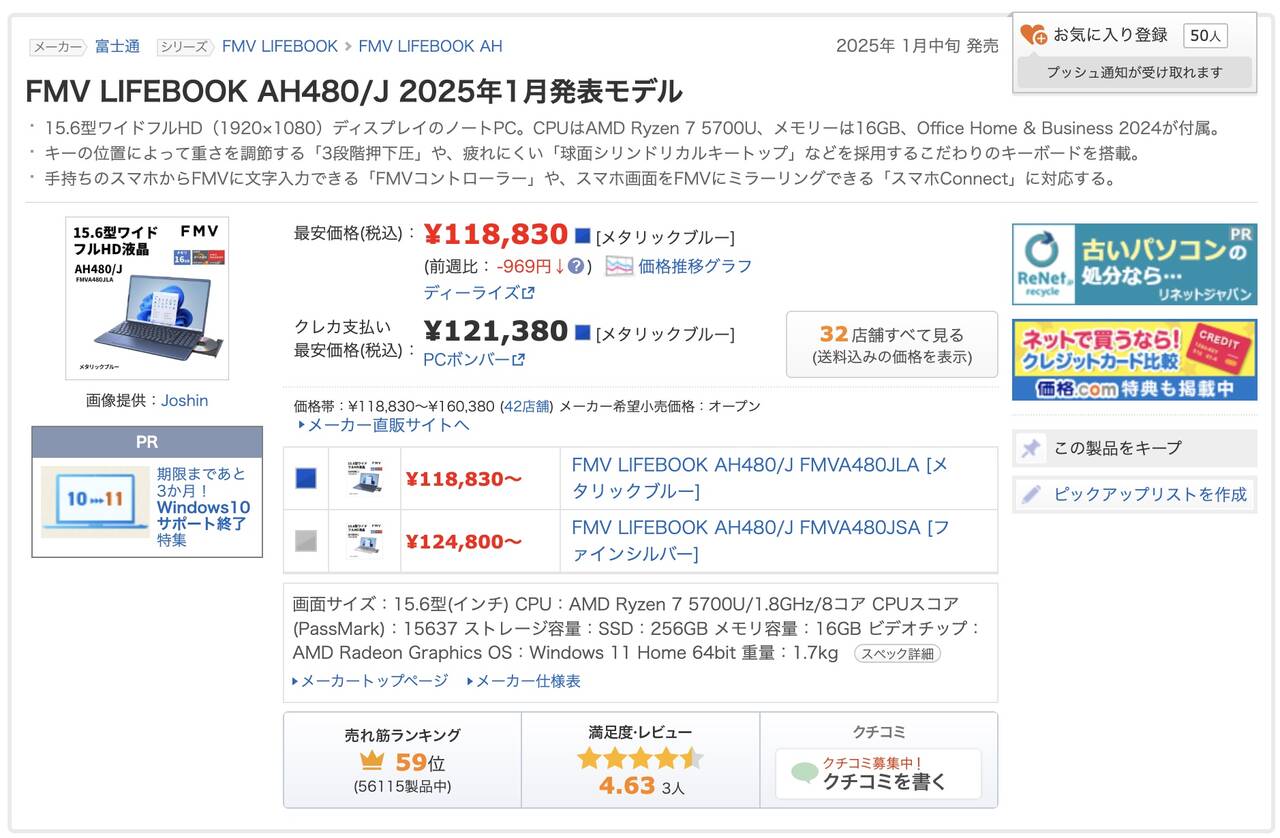Click the main laptop product image
Screen dimensions: 1280x838
pyautogui.click(x=147, y=298)
